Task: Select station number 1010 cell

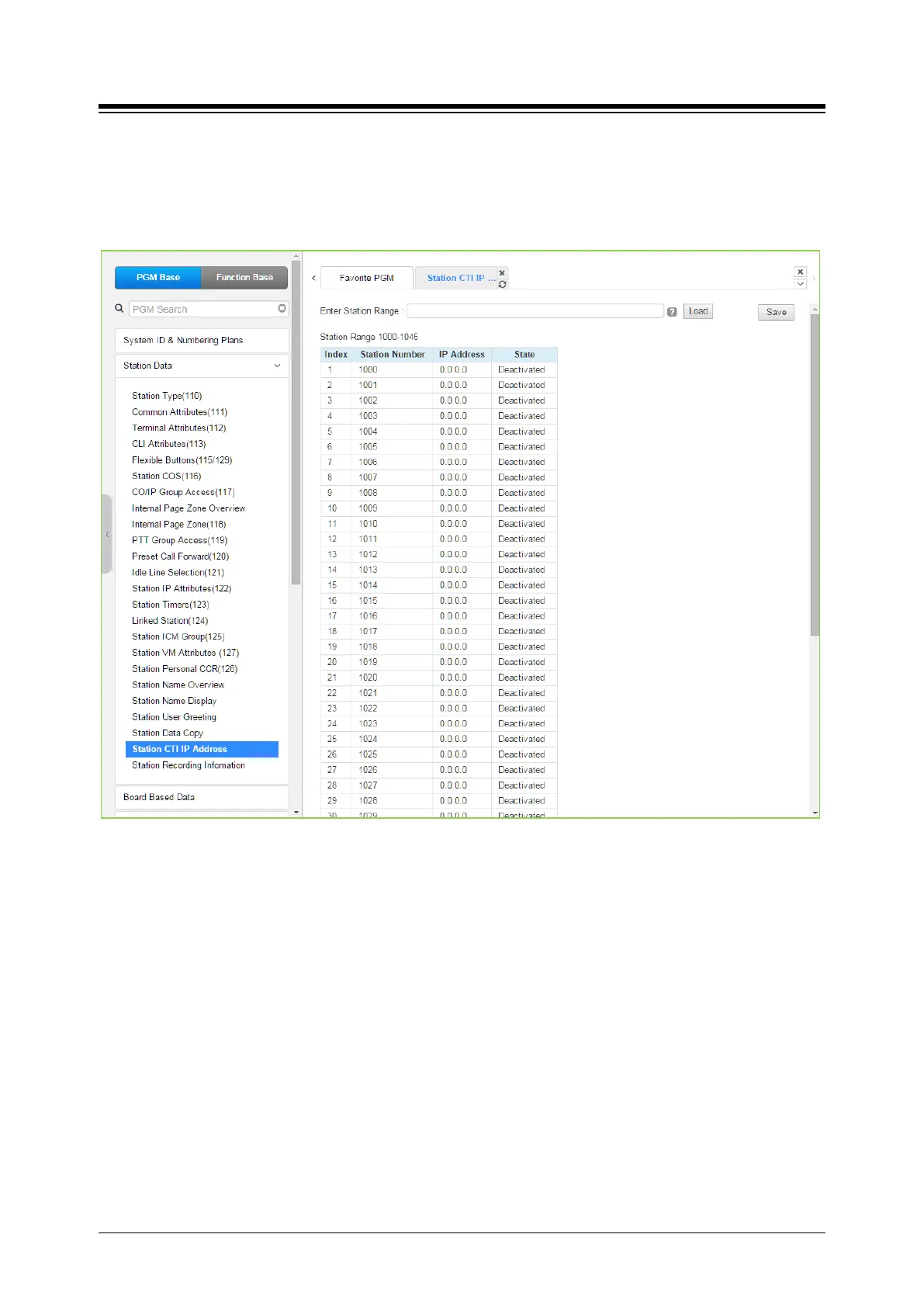Action: (x=393, y=524)
